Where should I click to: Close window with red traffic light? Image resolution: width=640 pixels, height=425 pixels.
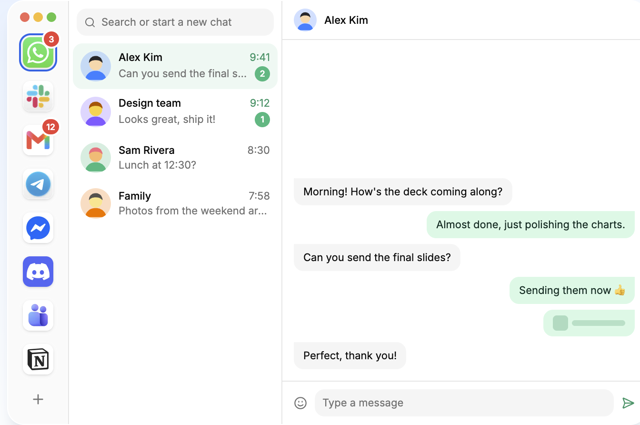(24, 17)
